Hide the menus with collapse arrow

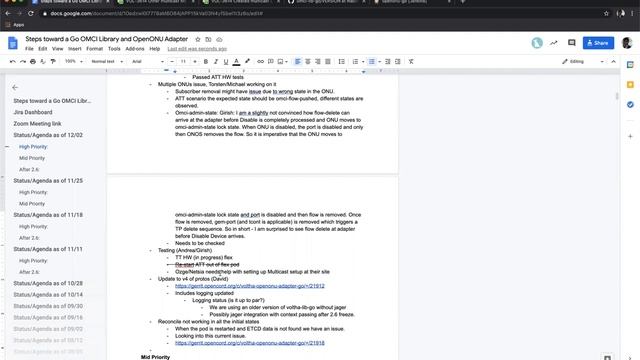point(613,62)
